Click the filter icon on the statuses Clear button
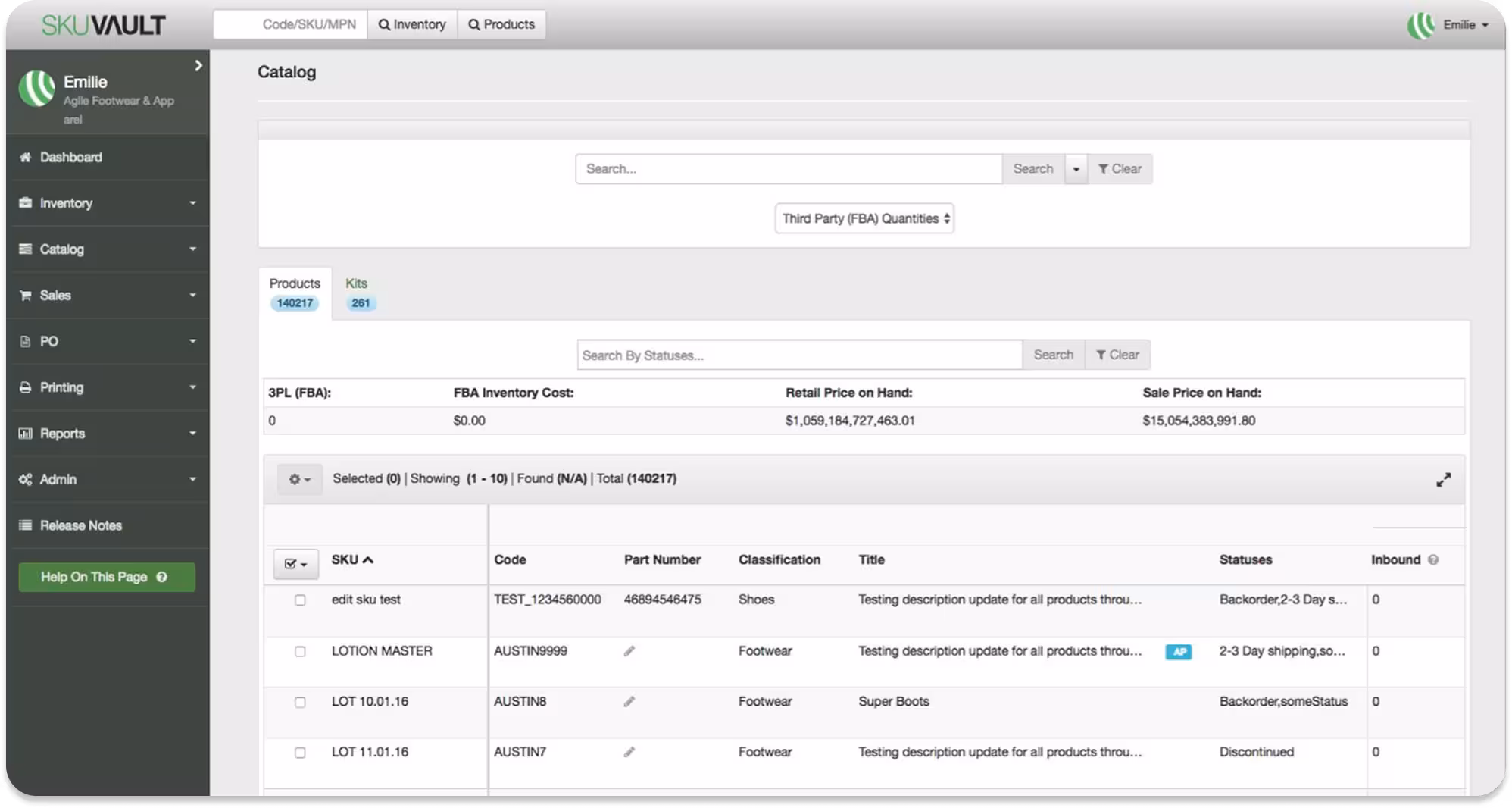 coord(1101,355)
